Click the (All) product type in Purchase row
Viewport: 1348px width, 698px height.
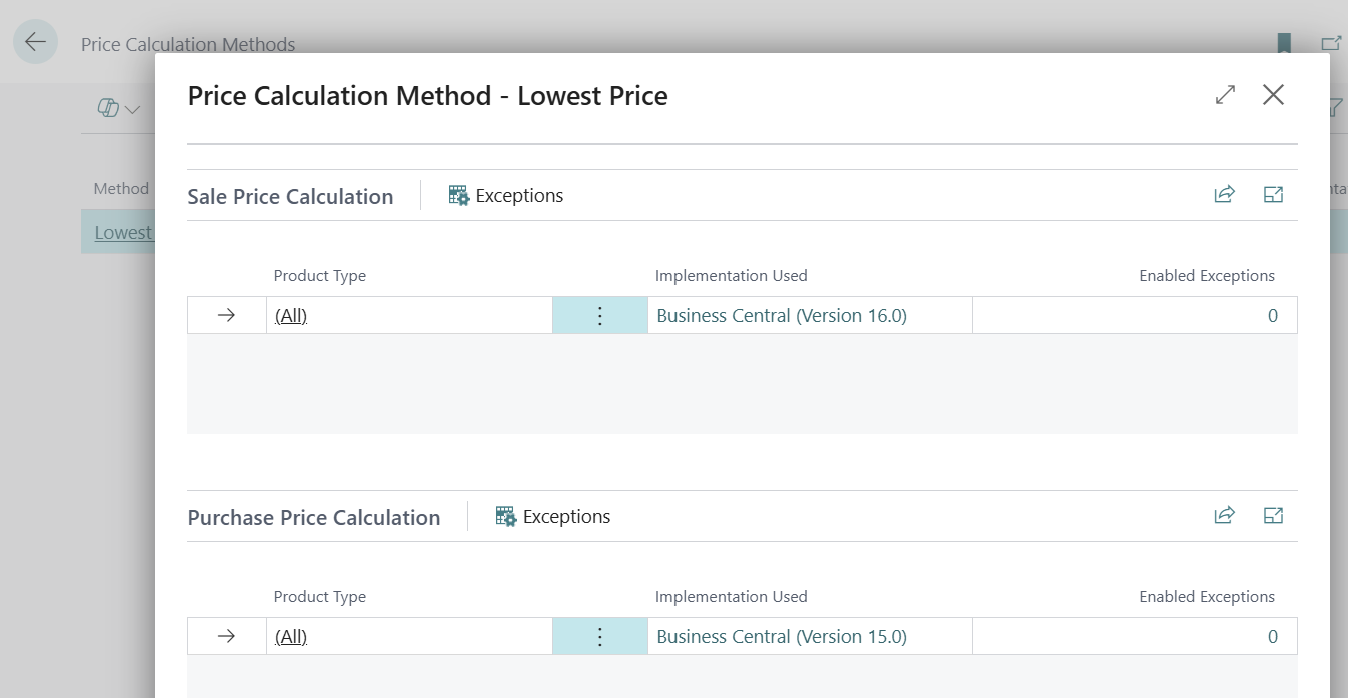(x=291, y=637)
